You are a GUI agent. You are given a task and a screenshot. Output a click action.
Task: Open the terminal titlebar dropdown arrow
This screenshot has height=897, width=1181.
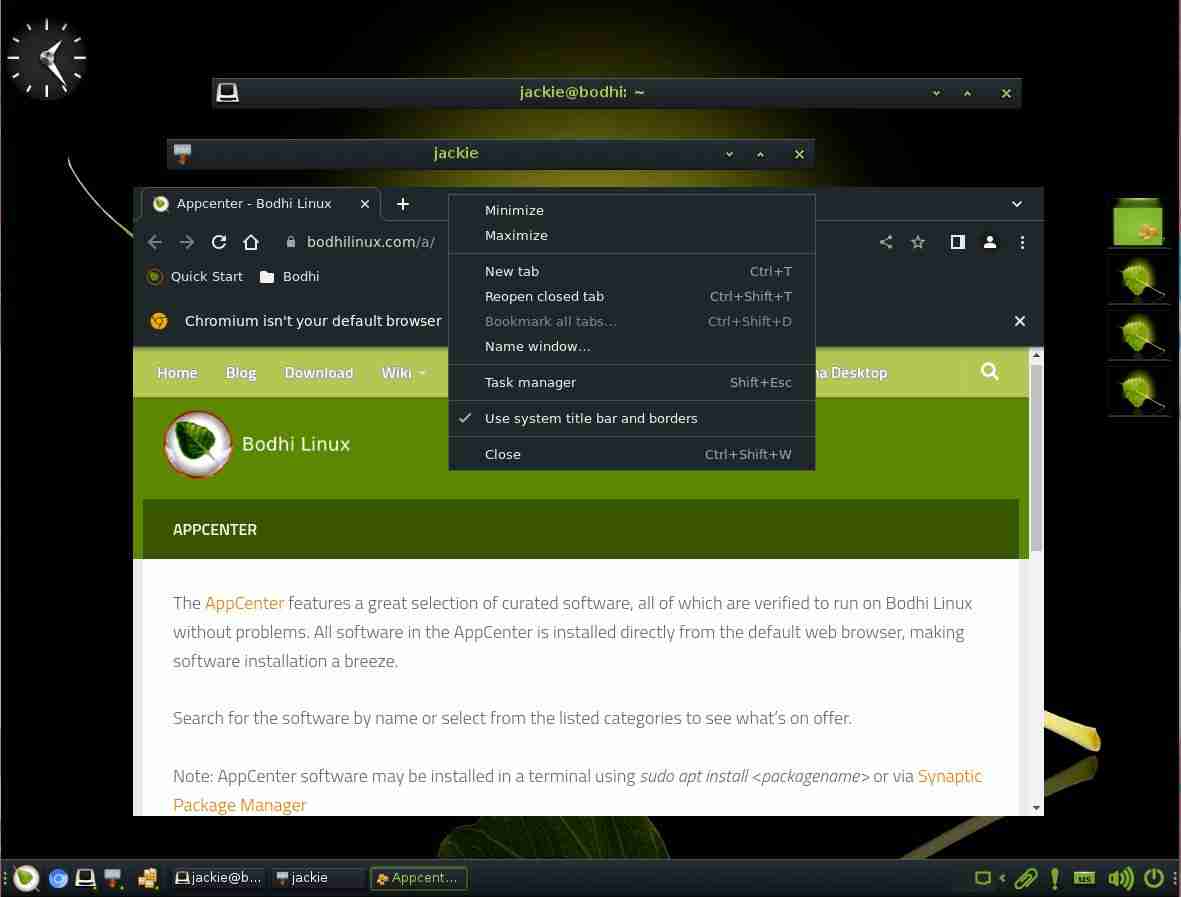[x=936, y=92]
